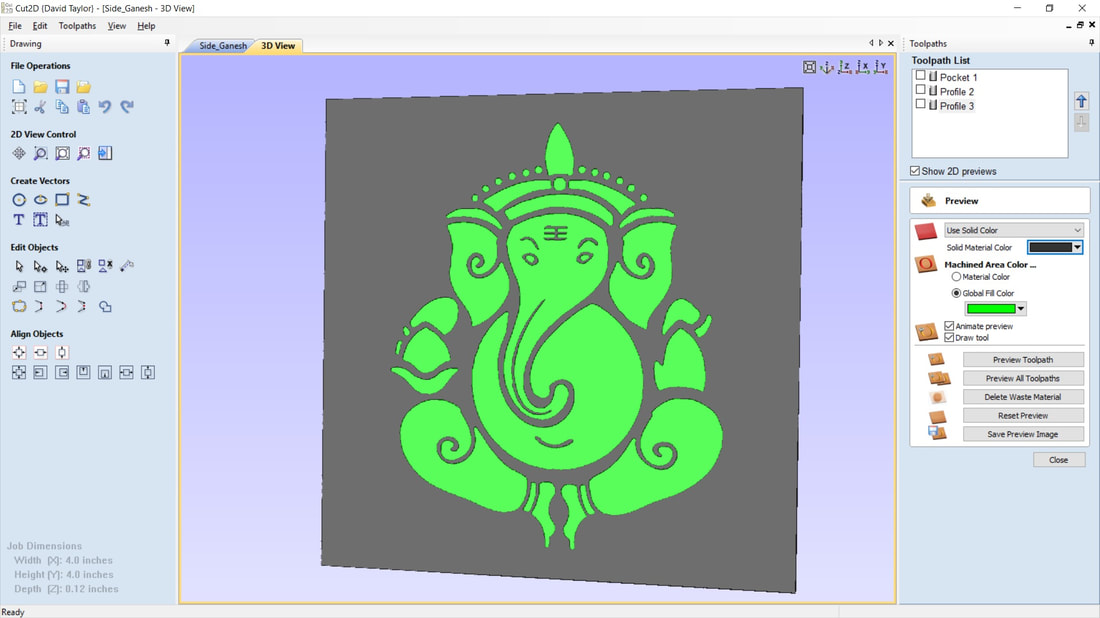Move toolpath up with blue arrow
The image size is (1100, 618).
pos(1081,101)
